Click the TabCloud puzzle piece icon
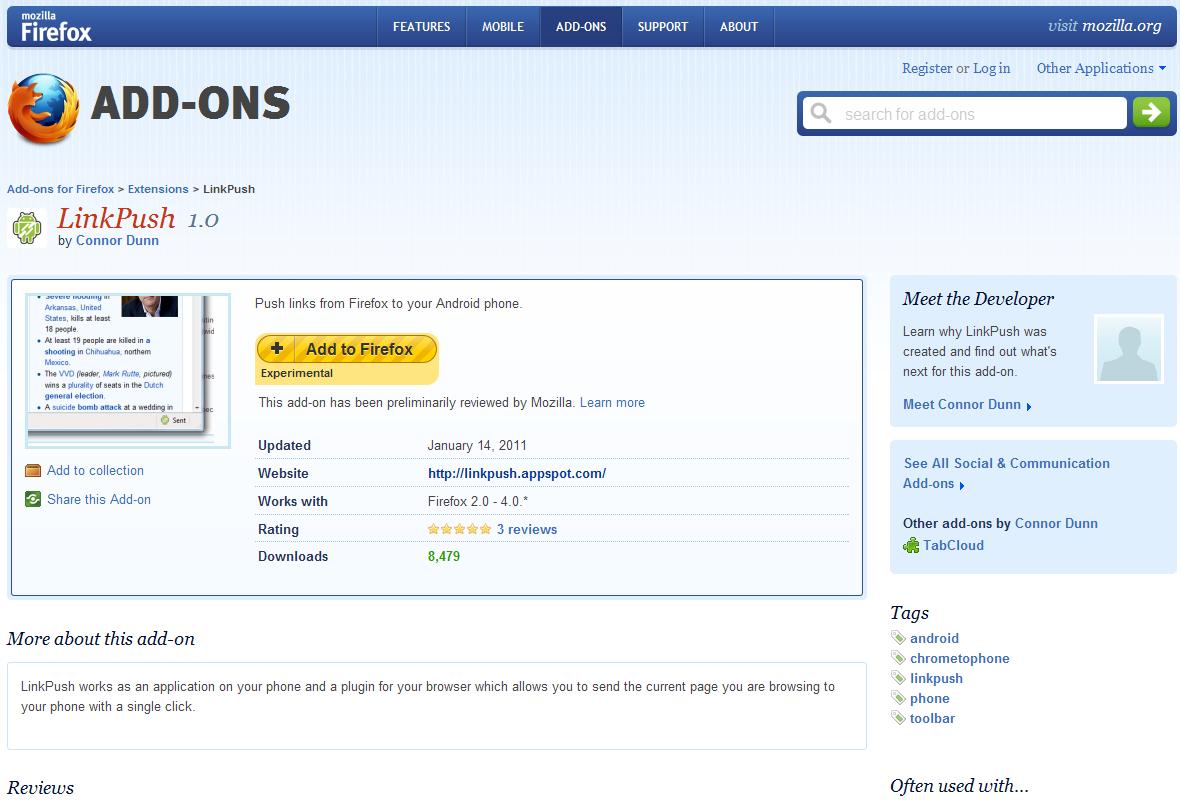 pyautogui.click(x=911, y=546)
